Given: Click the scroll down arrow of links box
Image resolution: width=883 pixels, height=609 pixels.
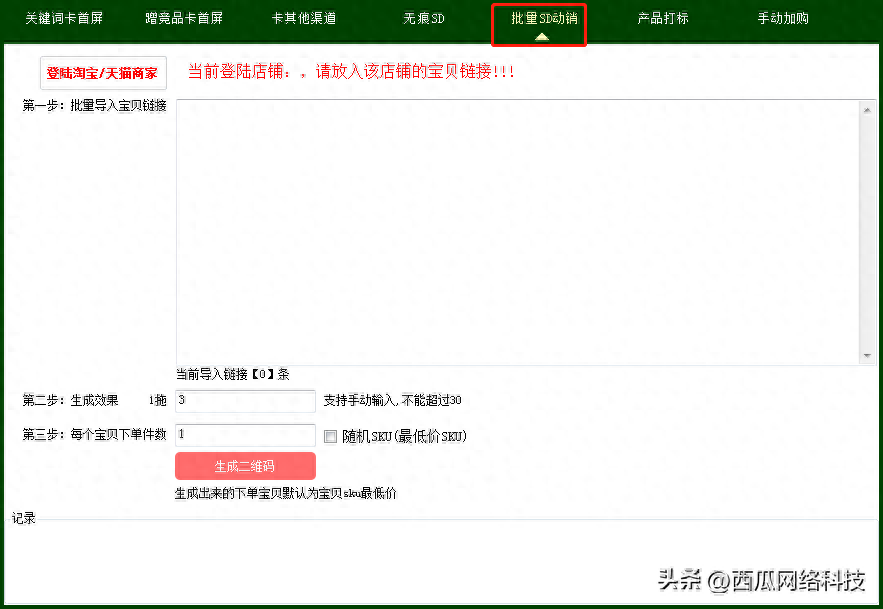Looking at the screenshot, I should click(x=867, y=355).
